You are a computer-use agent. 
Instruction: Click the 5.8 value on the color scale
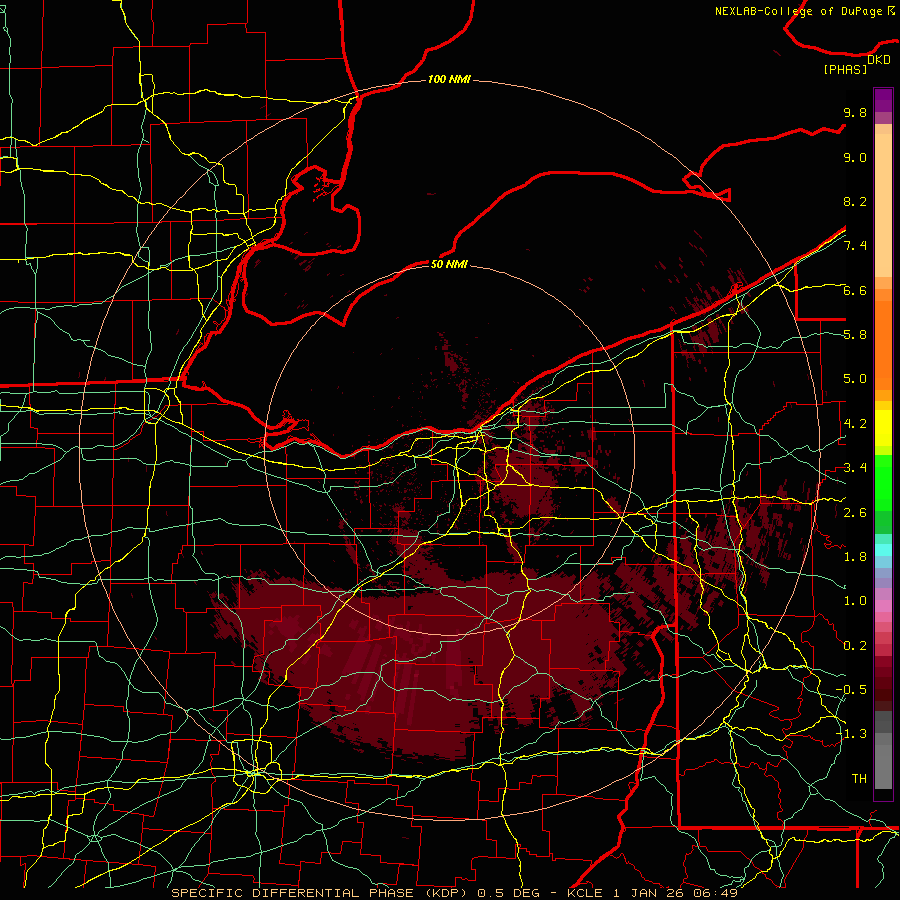[x=855, y=335]
